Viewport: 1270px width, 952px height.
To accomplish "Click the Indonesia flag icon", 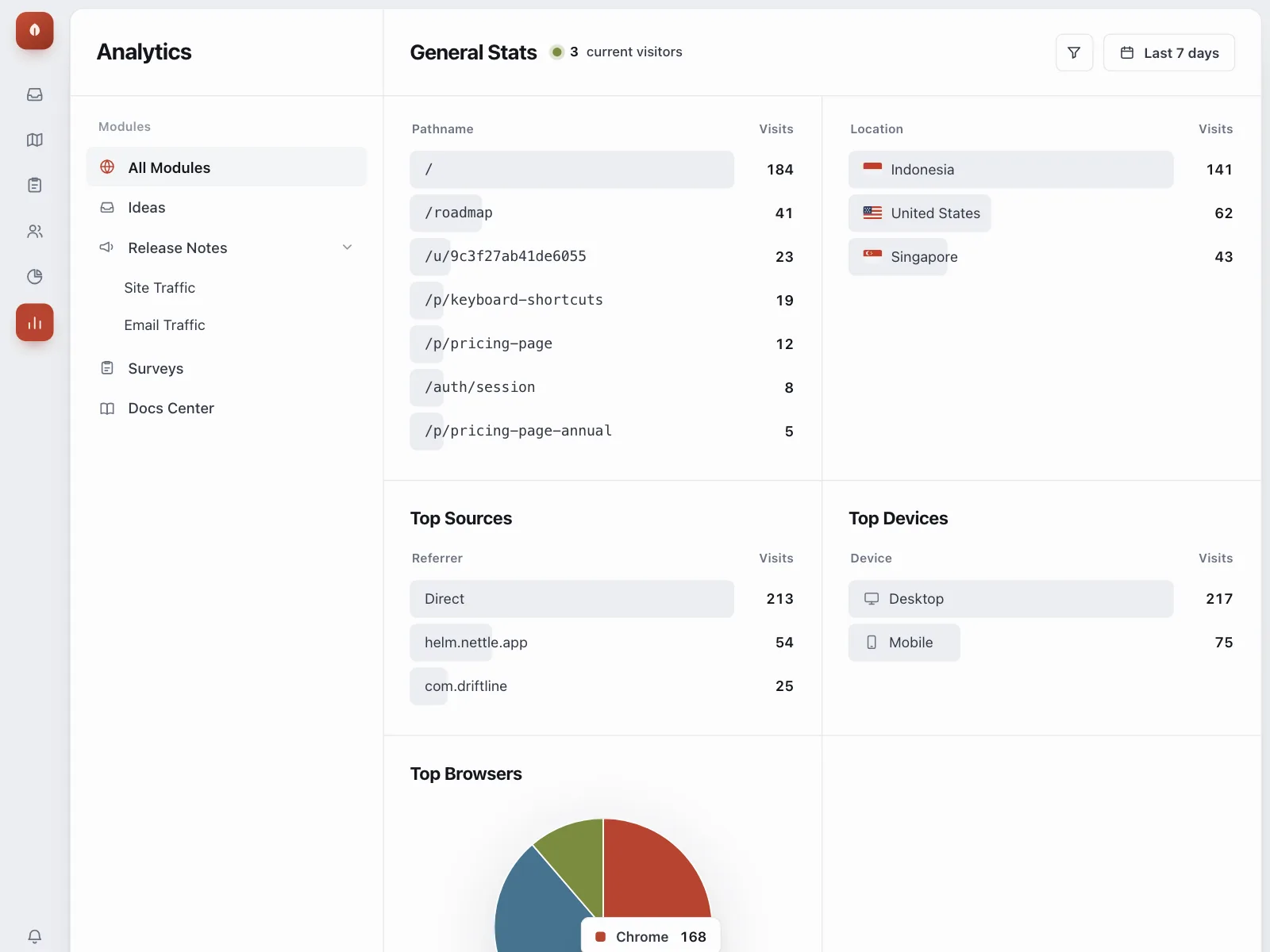I will 872,169.
